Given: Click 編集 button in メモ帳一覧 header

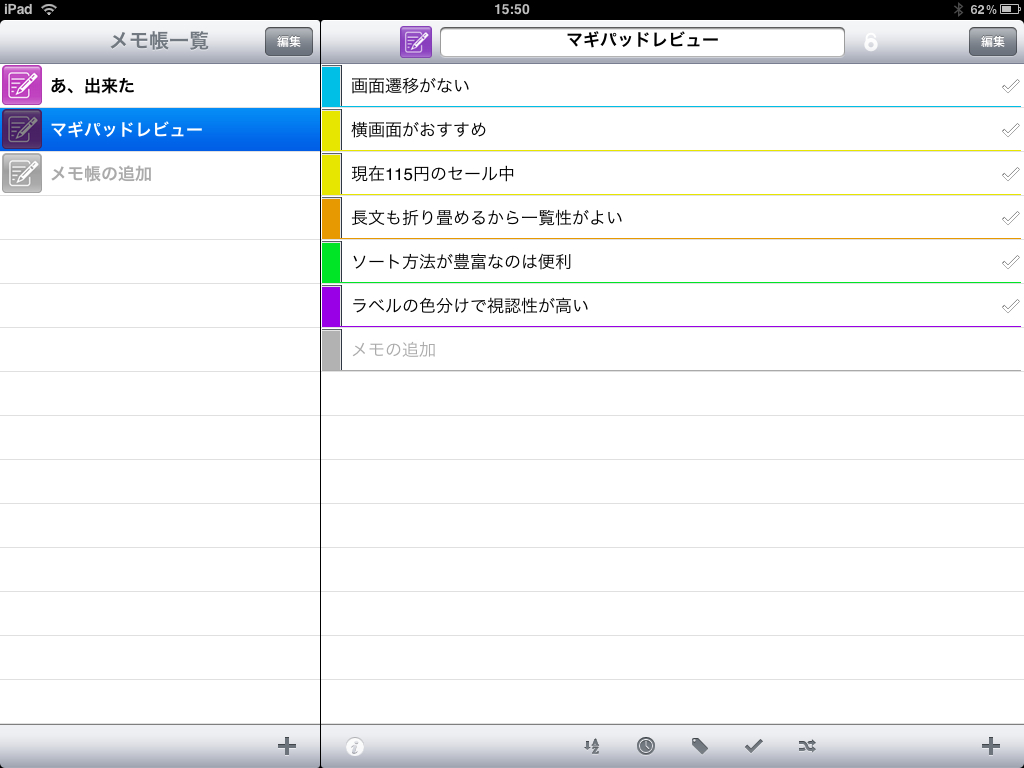Looking at the screenshot, I should (289, 42).
